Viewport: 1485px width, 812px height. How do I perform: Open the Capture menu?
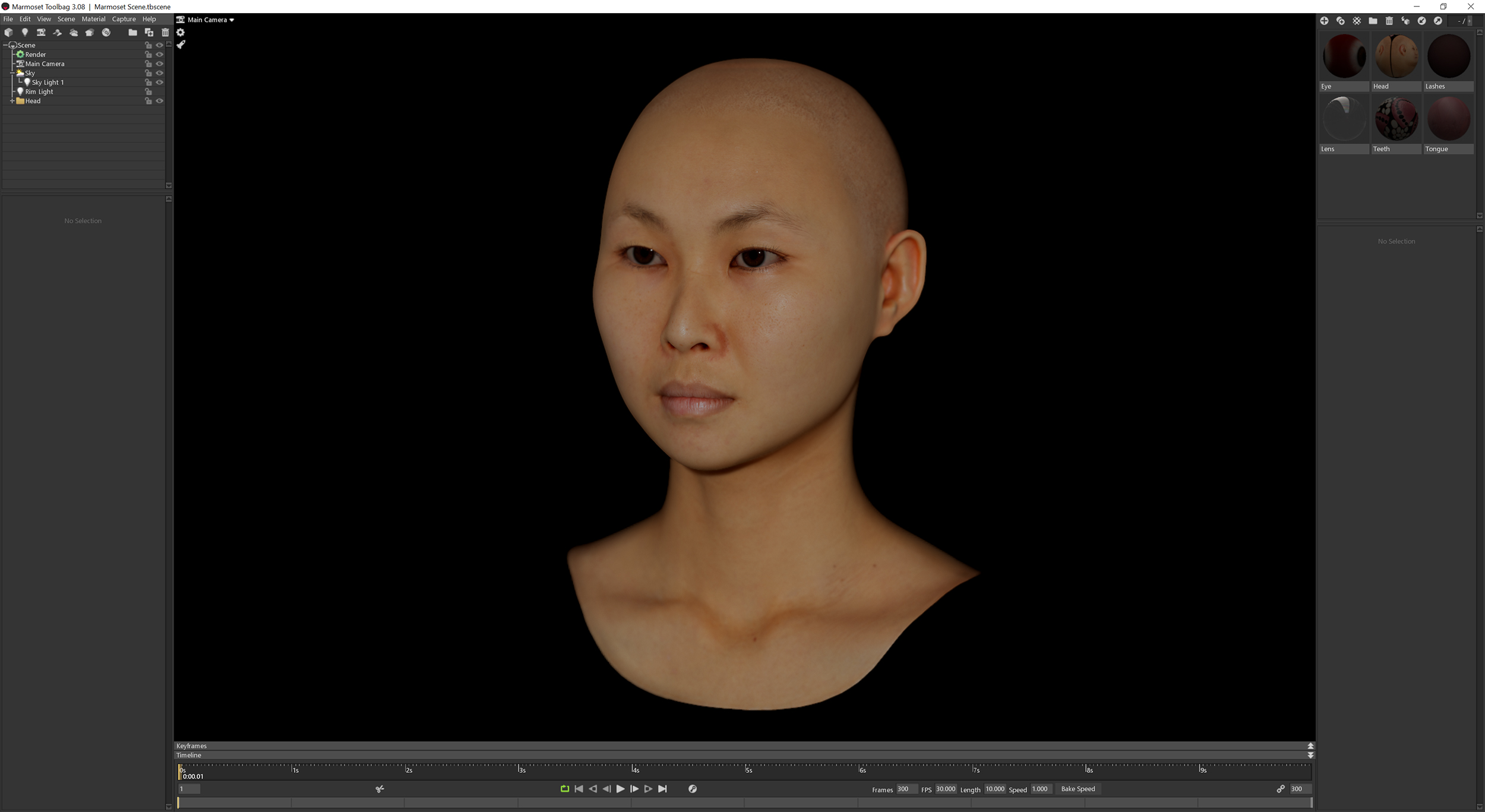click(124, 18)
